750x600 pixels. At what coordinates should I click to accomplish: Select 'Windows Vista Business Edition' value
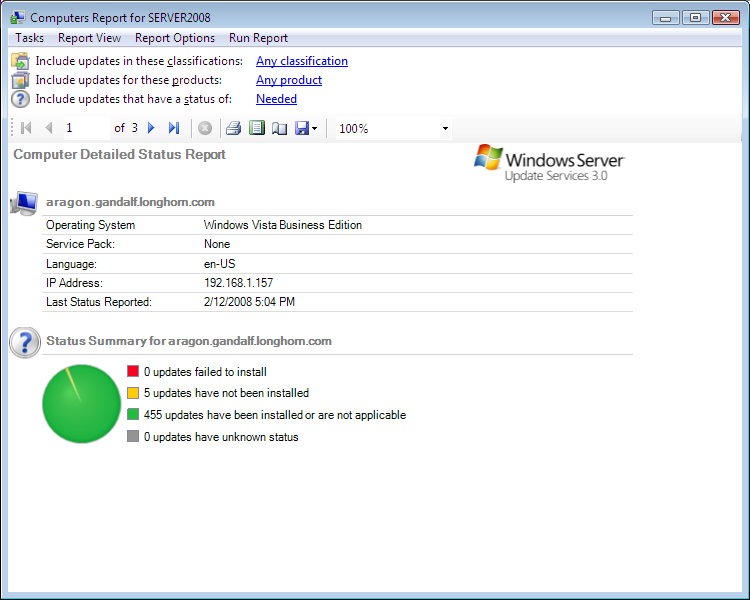[283, 225]
